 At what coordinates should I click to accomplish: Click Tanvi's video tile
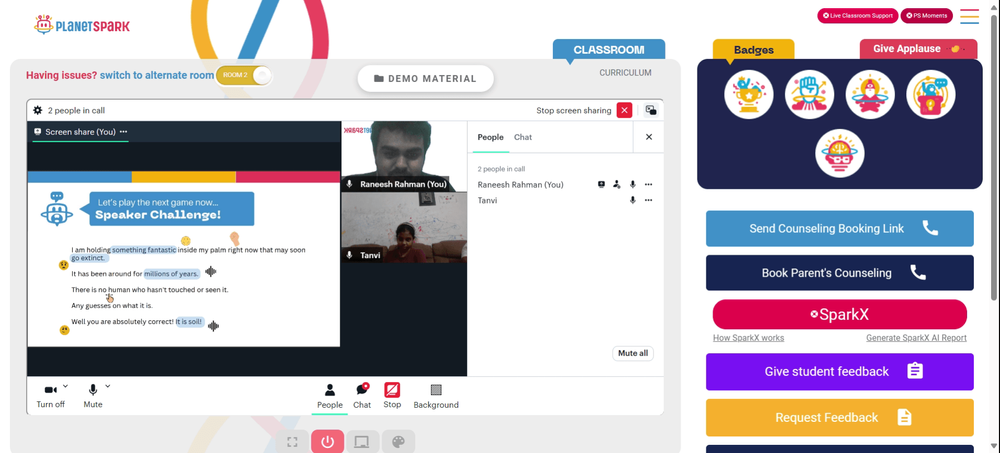[404, 228]
